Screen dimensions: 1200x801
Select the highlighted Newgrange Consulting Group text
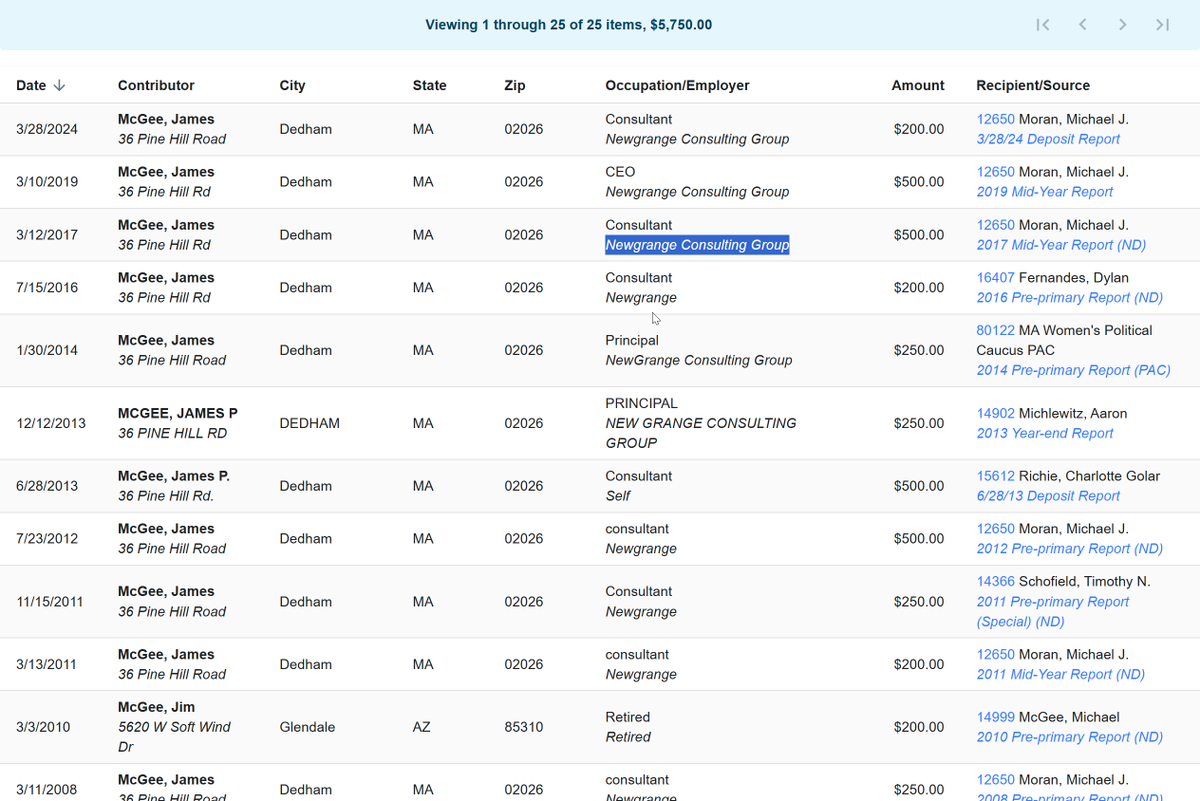pos(697,244)
